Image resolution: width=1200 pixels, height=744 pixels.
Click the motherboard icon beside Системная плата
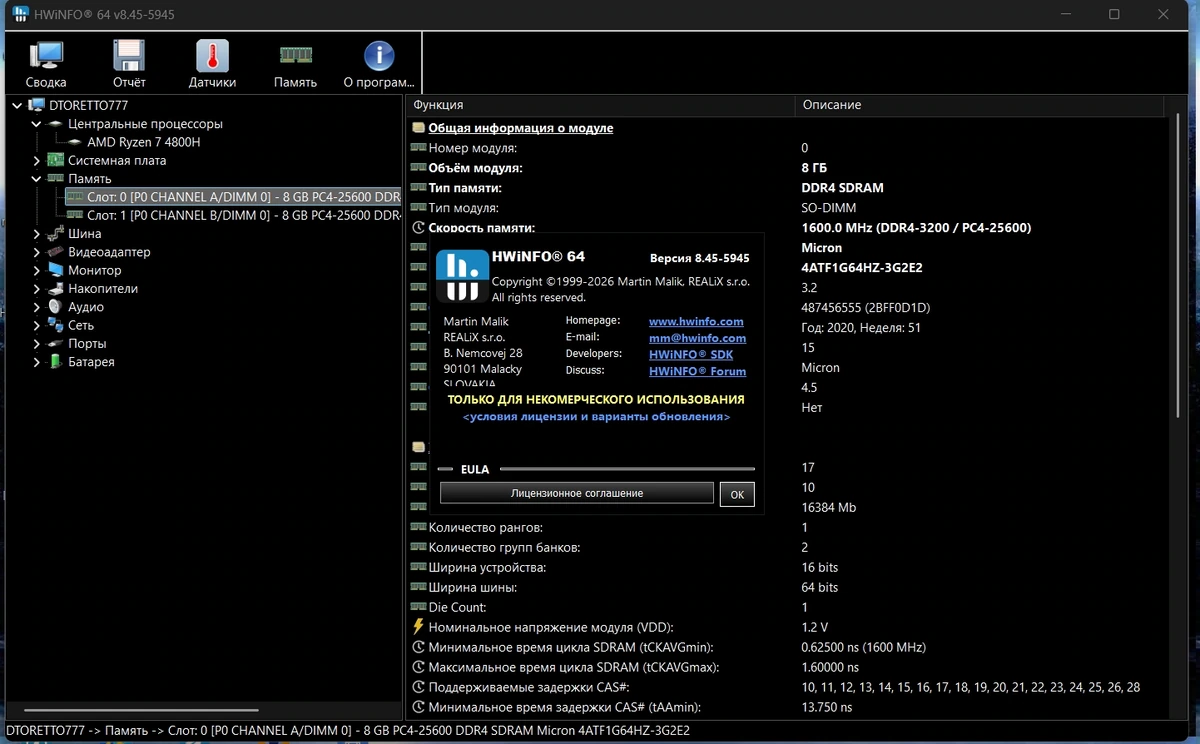coord(56,160)
